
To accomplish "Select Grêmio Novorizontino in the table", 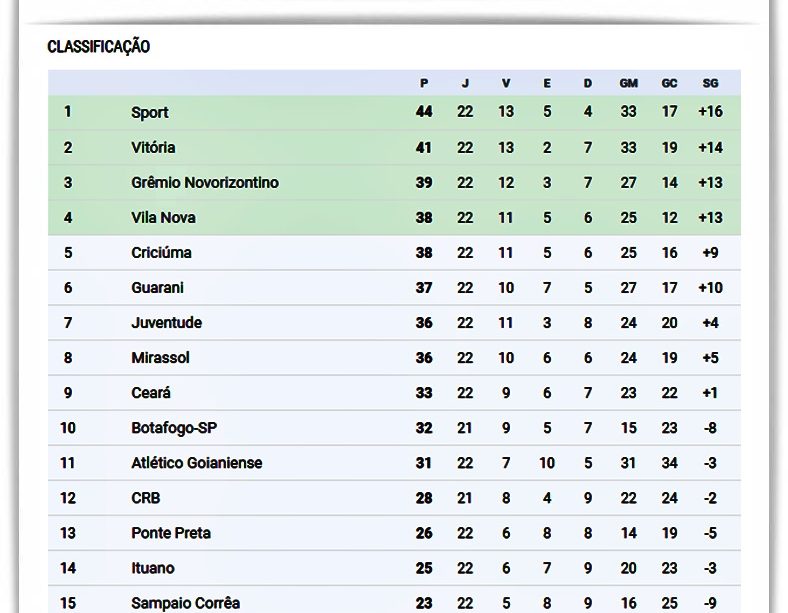I will [204, 182].
